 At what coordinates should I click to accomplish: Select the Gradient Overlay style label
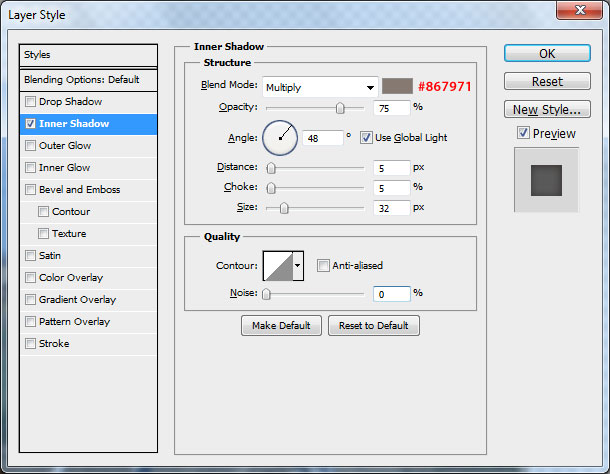(x=77, y=300)
